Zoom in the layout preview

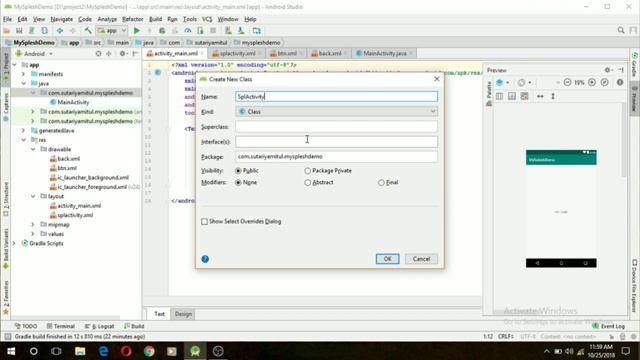pyautogui.click(x=592, y=82)
